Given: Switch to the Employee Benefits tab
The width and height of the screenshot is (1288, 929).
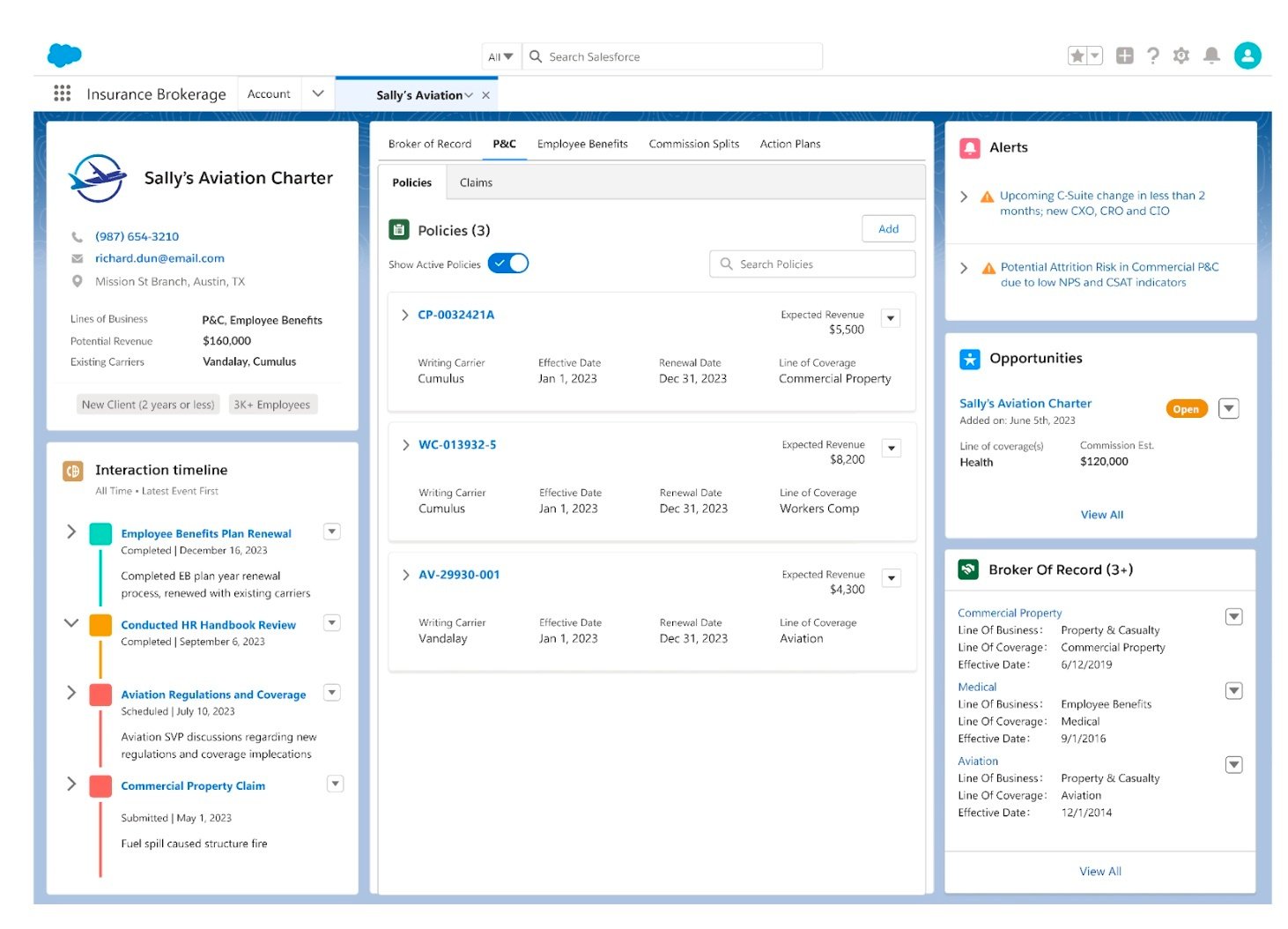Looking at the screenshot, I should click(x=582, y=144).
